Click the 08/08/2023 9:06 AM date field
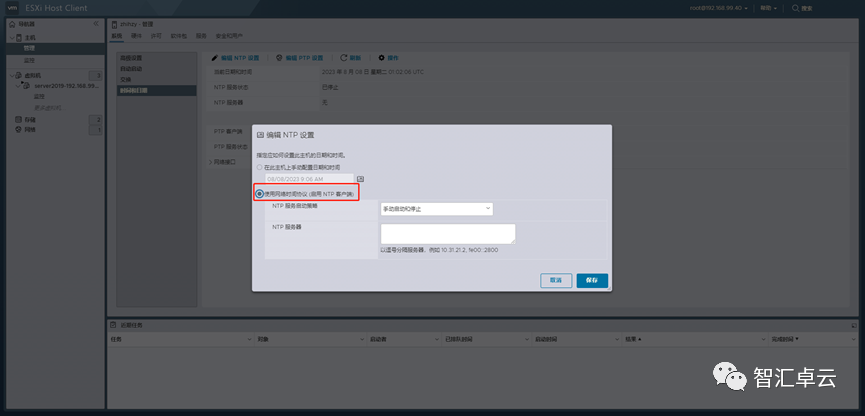This screenshot has width=865, height=416. click(x=309, y=179)
